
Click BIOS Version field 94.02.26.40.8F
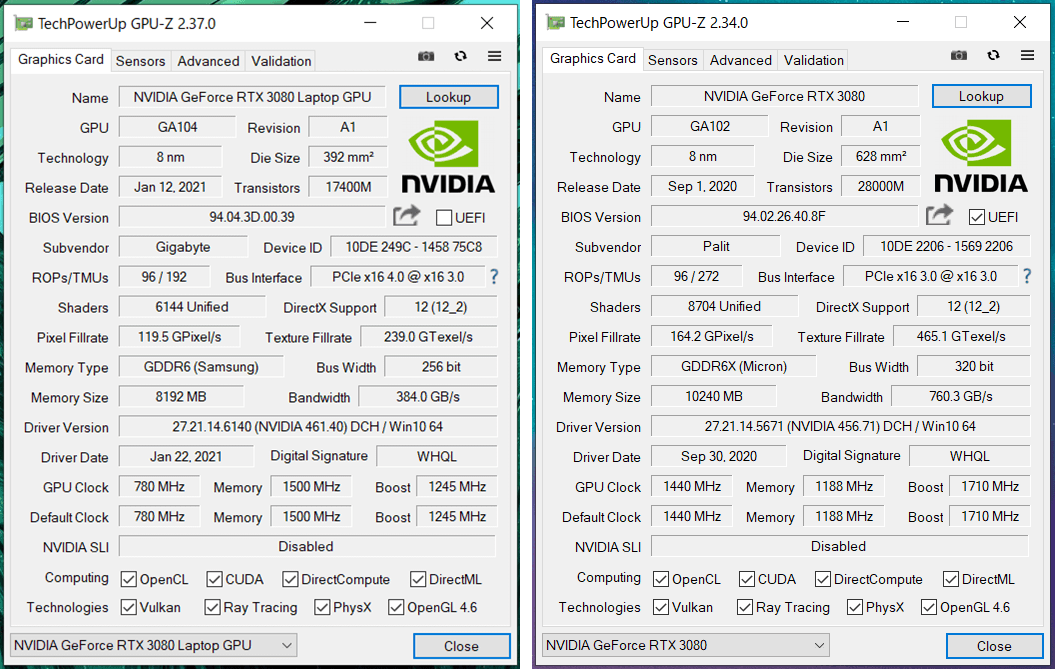click(x=784, y=216)
